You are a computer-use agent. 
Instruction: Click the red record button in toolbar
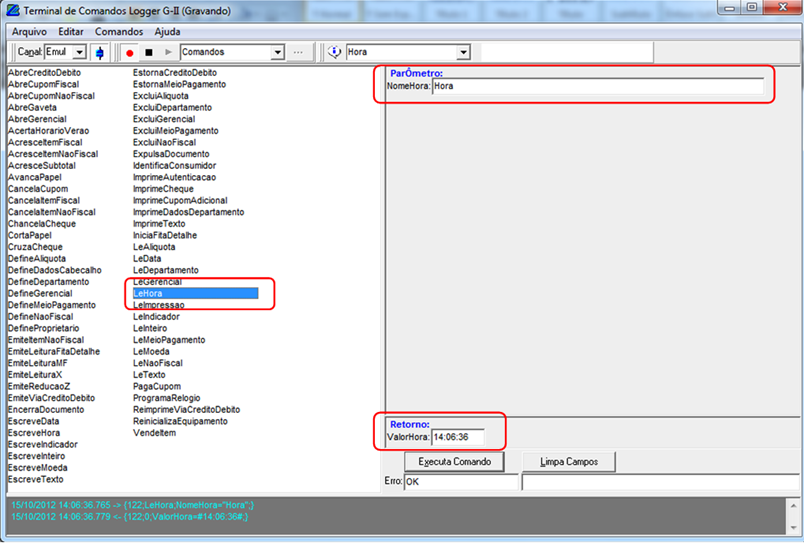130,52
